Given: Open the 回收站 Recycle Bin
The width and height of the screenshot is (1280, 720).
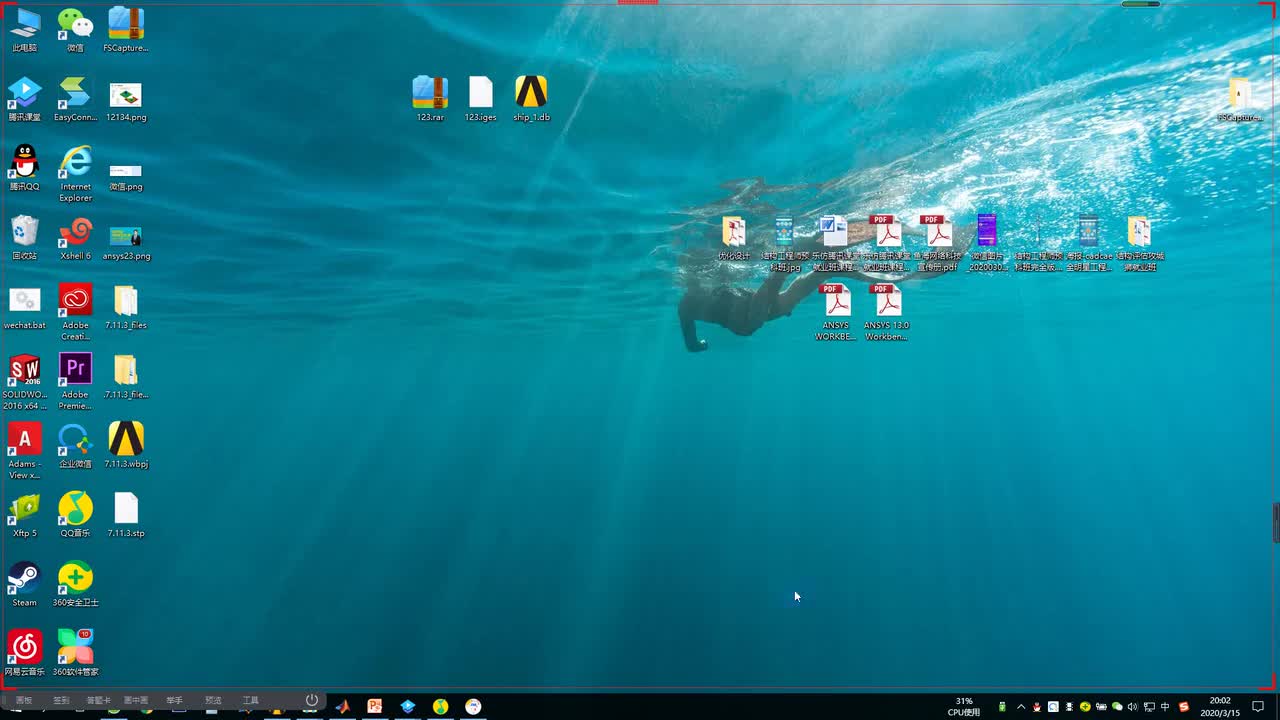Looking at the screenshot, I should click(x=25, y=238).
